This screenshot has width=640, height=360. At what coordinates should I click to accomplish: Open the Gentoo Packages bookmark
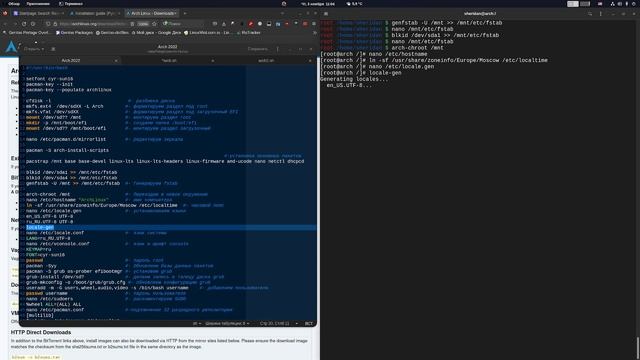click(x=74, y=33)
